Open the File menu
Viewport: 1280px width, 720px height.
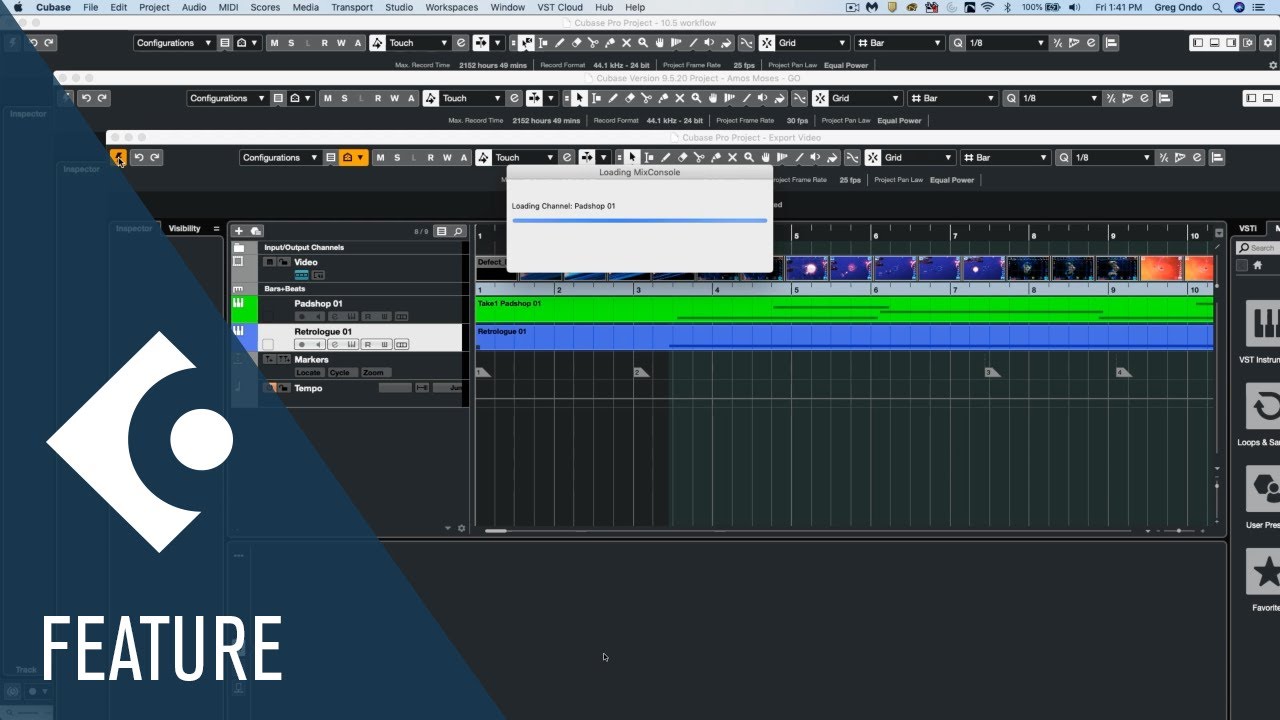(x=91, y=7)
